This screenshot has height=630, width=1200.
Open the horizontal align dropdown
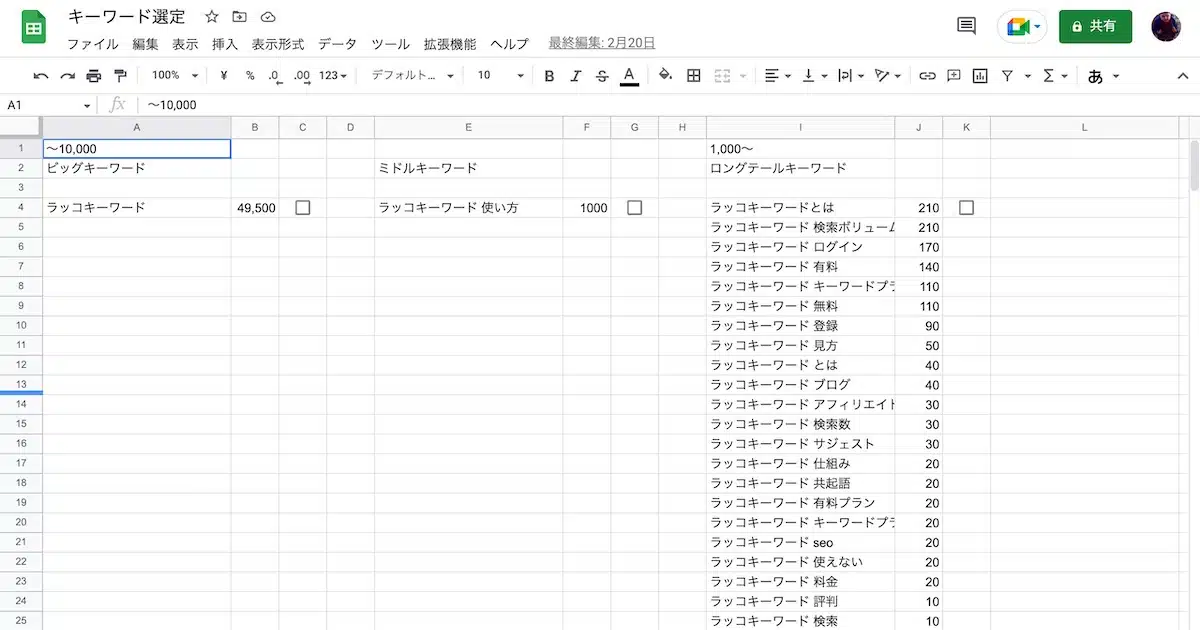(777, 76)
